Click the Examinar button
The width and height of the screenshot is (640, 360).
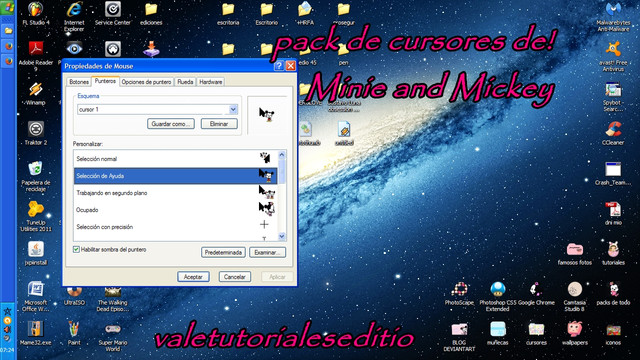267,253
